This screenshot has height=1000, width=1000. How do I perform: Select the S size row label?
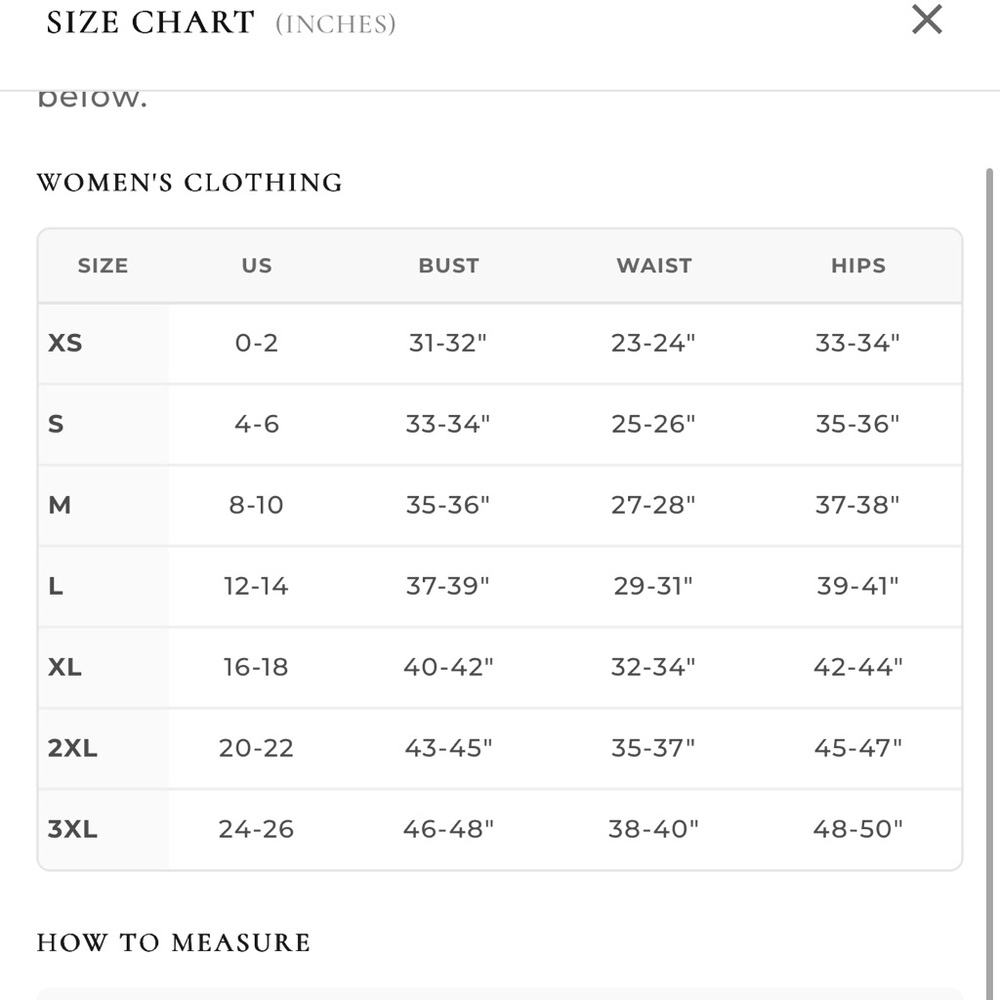(56, 424)
